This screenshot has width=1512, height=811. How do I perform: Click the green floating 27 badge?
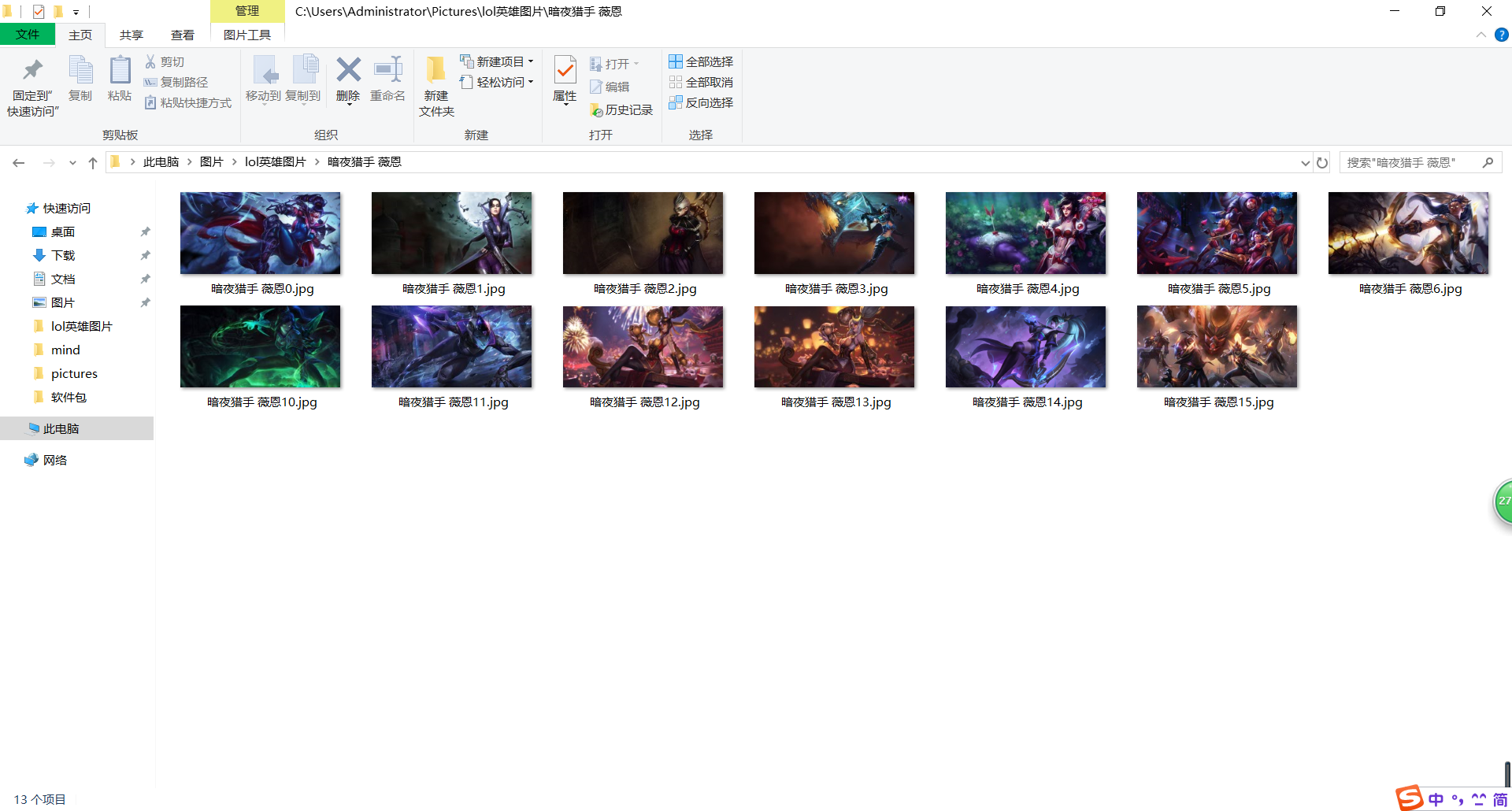point(1503,501)
